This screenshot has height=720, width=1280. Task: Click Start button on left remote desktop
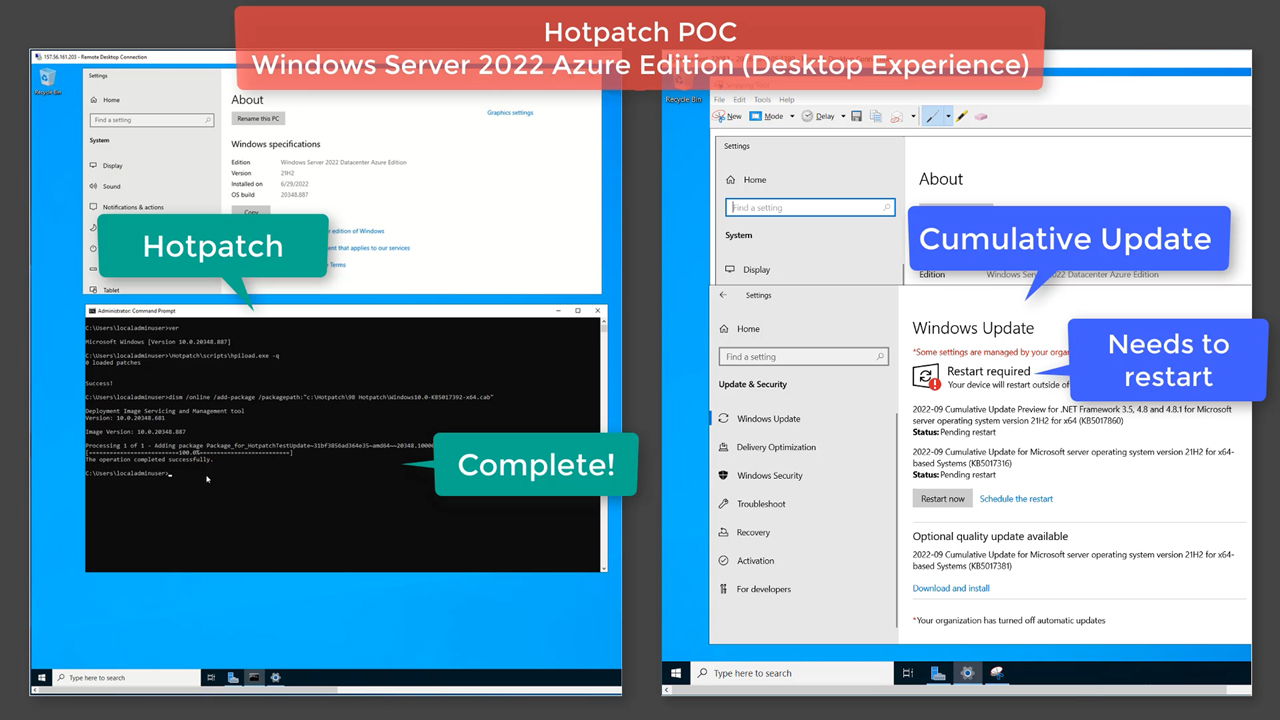(x=41, y=677)
